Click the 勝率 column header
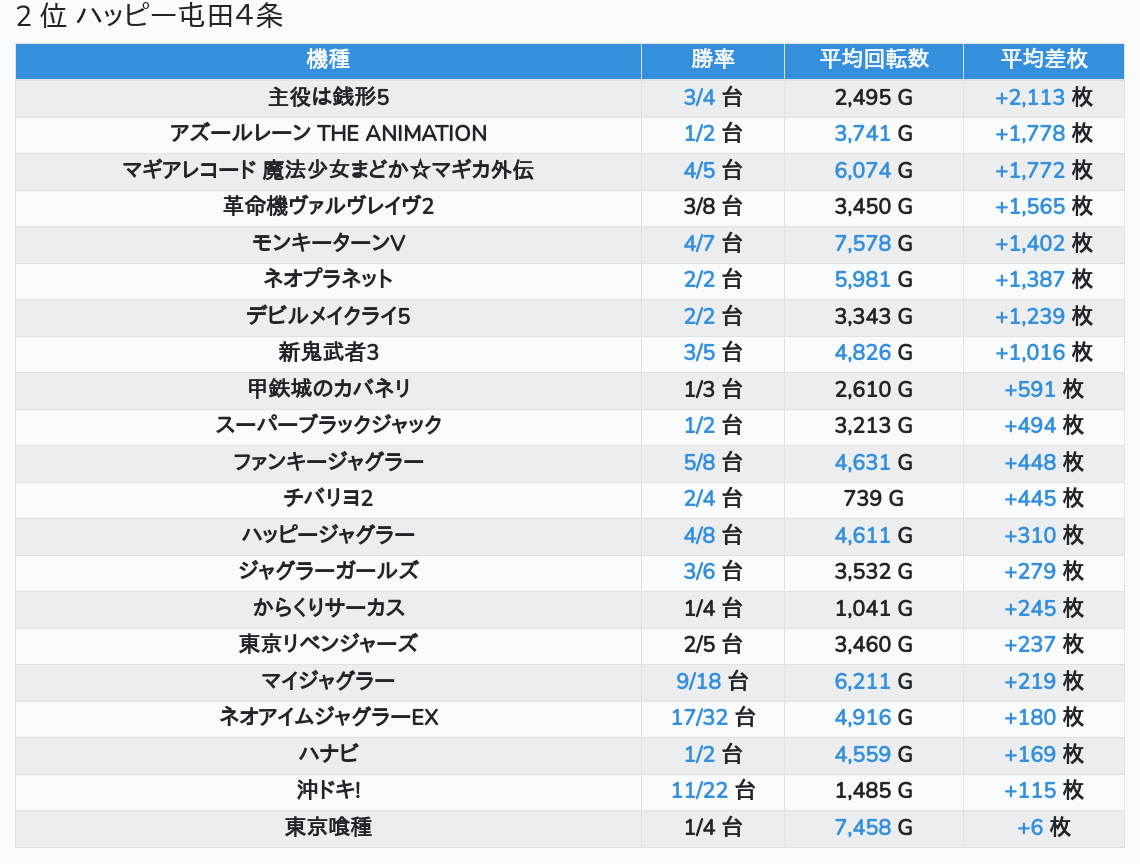This screenshot has height=864, width=1140. (712, 60)
